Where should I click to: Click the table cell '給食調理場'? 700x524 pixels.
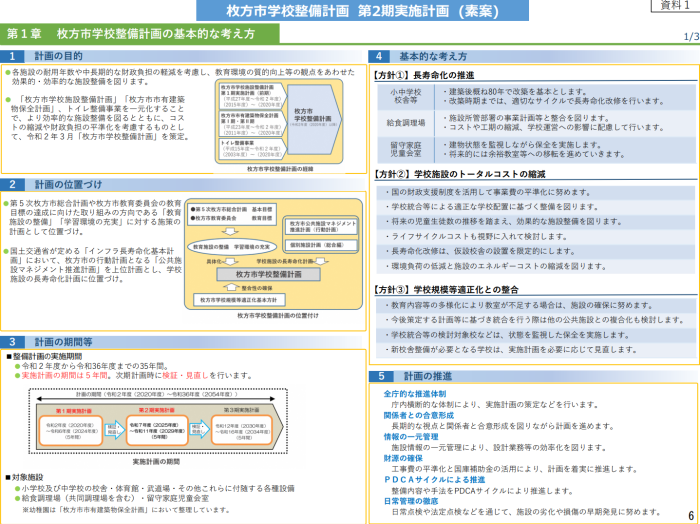(405, 123)
